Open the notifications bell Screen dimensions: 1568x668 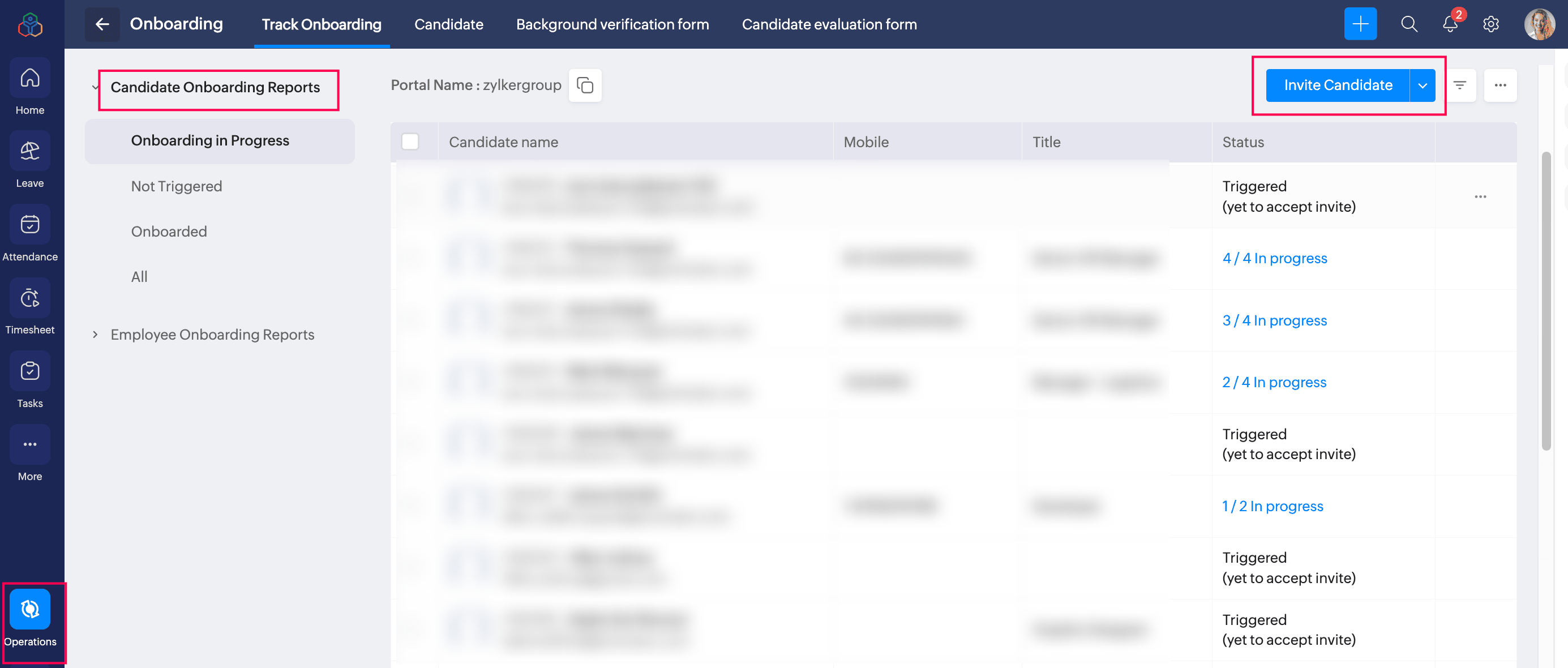coord(1450,24)
